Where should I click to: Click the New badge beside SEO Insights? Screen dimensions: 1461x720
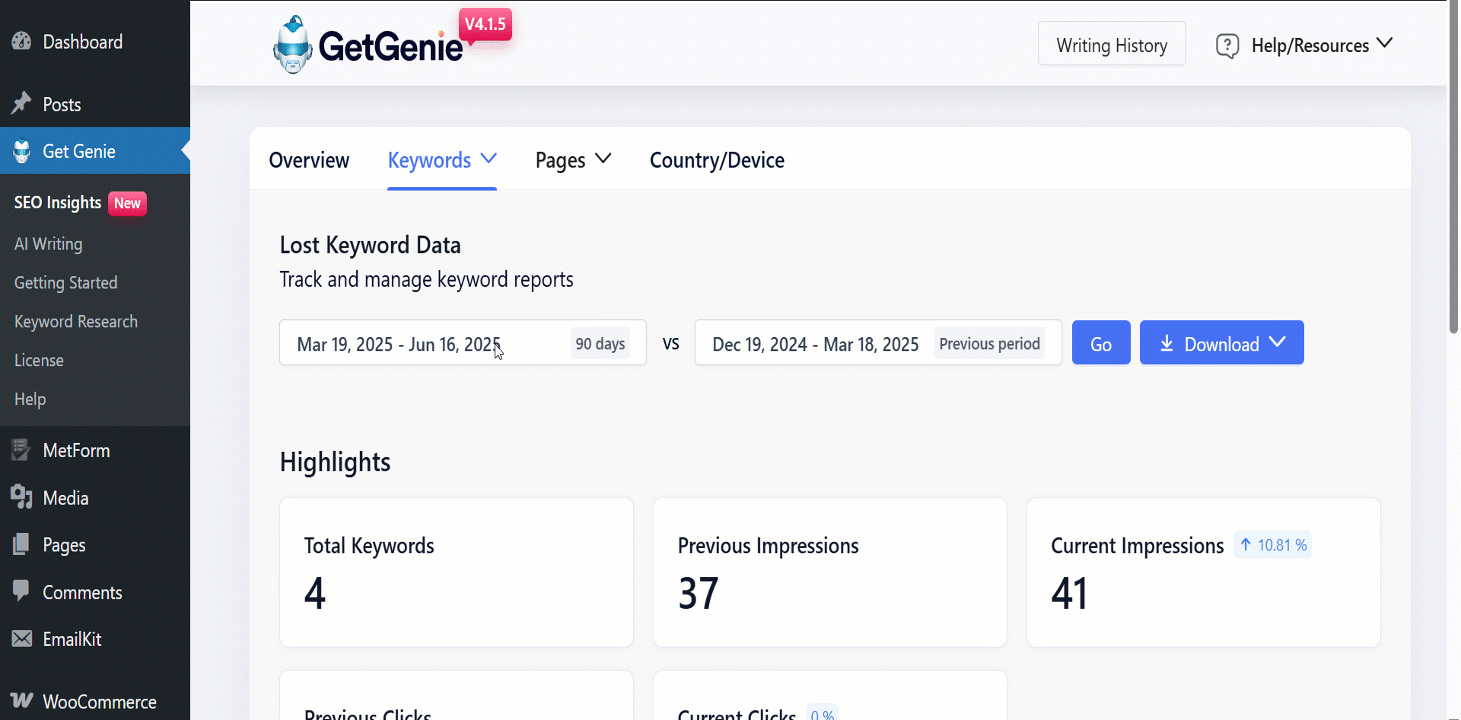tap(127, 203)
